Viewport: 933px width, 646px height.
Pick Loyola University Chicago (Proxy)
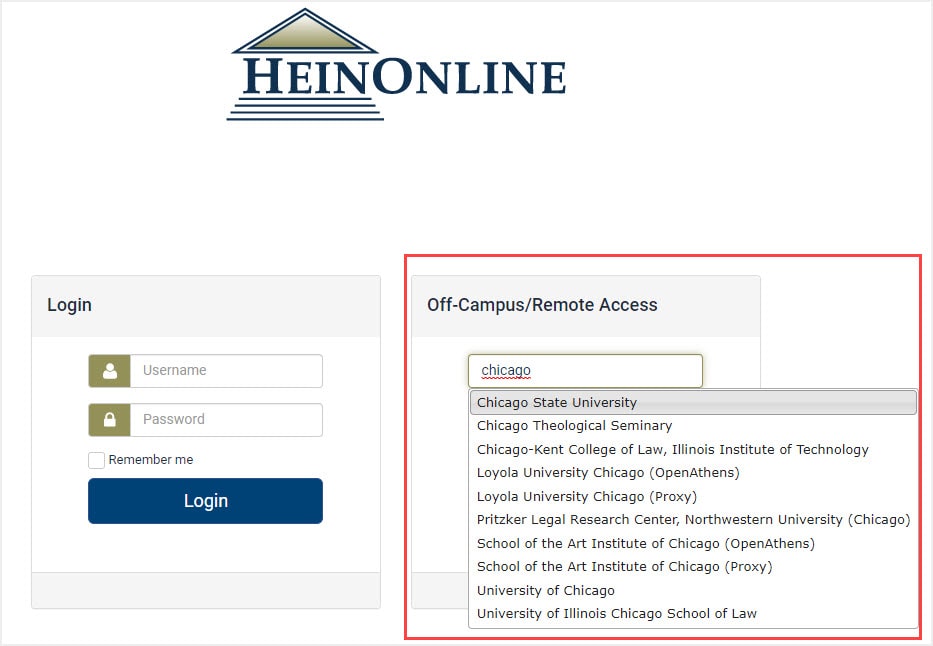[x=693, y=497]
